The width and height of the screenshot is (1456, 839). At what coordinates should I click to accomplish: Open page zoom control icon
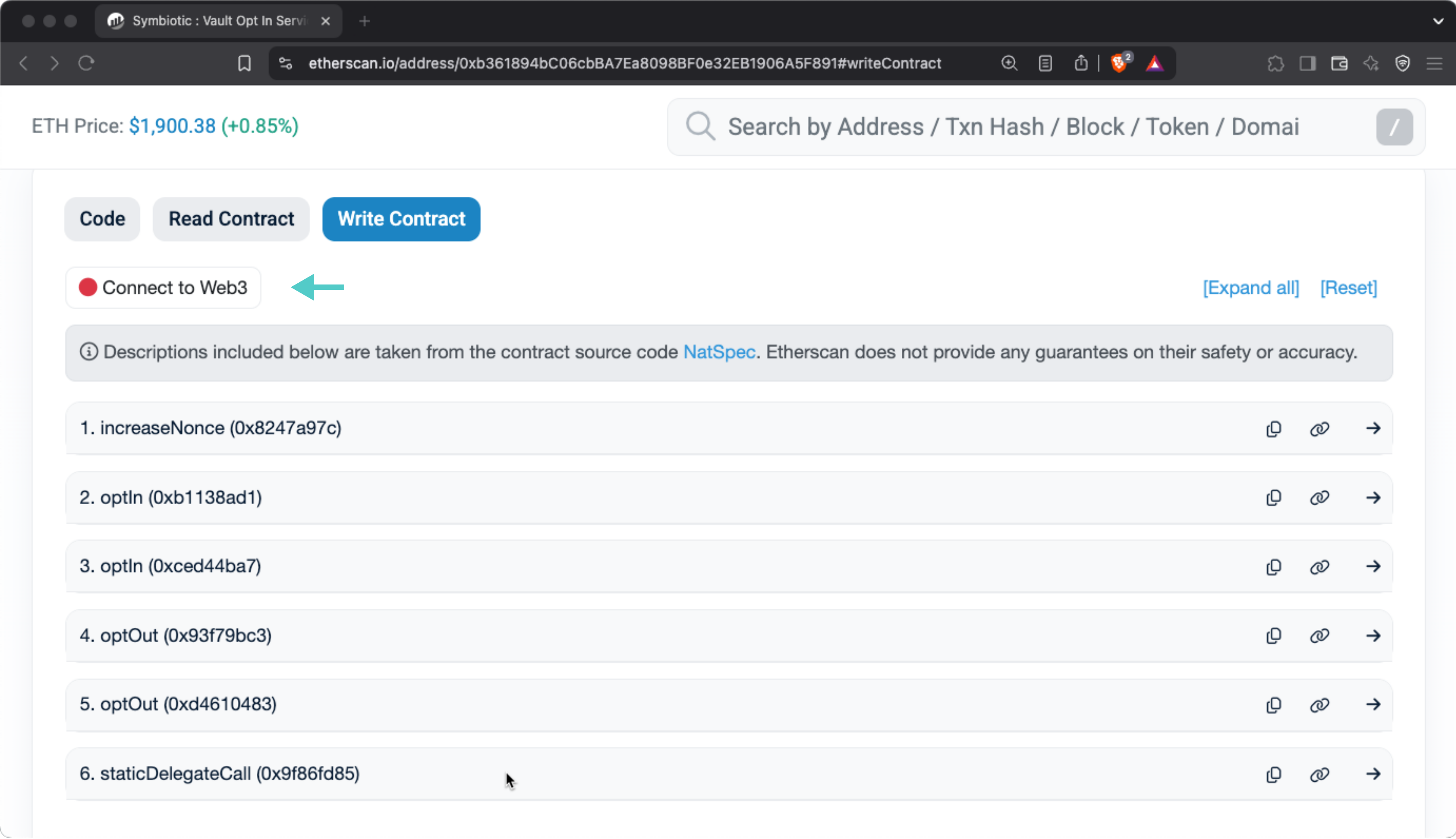tap(1009, 63)
